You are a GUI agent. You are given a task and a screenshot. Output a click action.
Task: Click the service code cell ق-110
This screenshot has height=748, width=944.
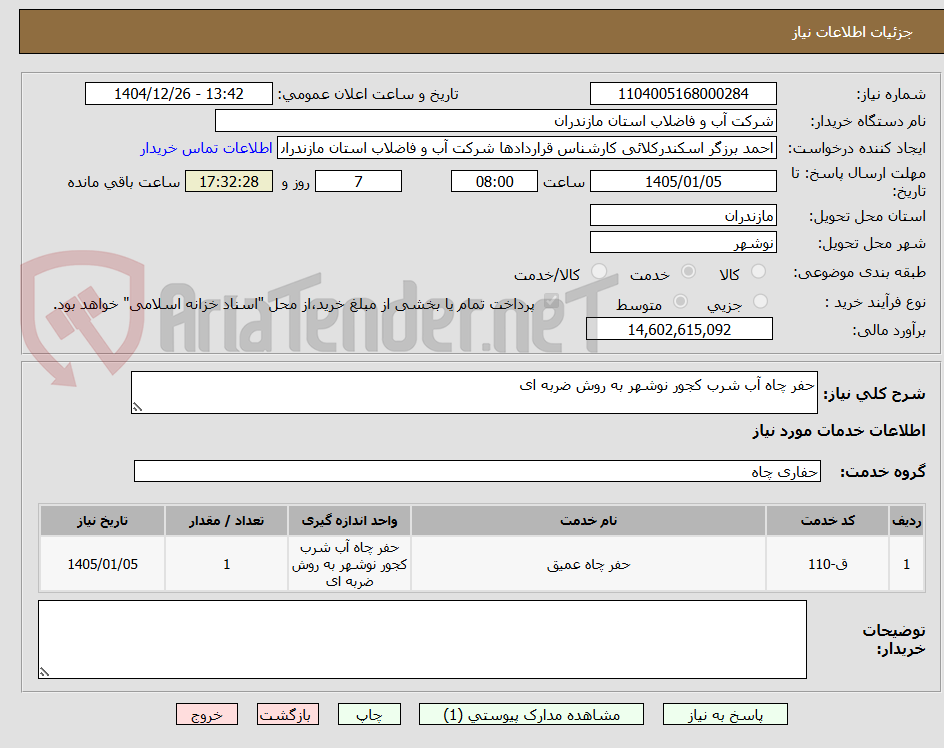828,564
